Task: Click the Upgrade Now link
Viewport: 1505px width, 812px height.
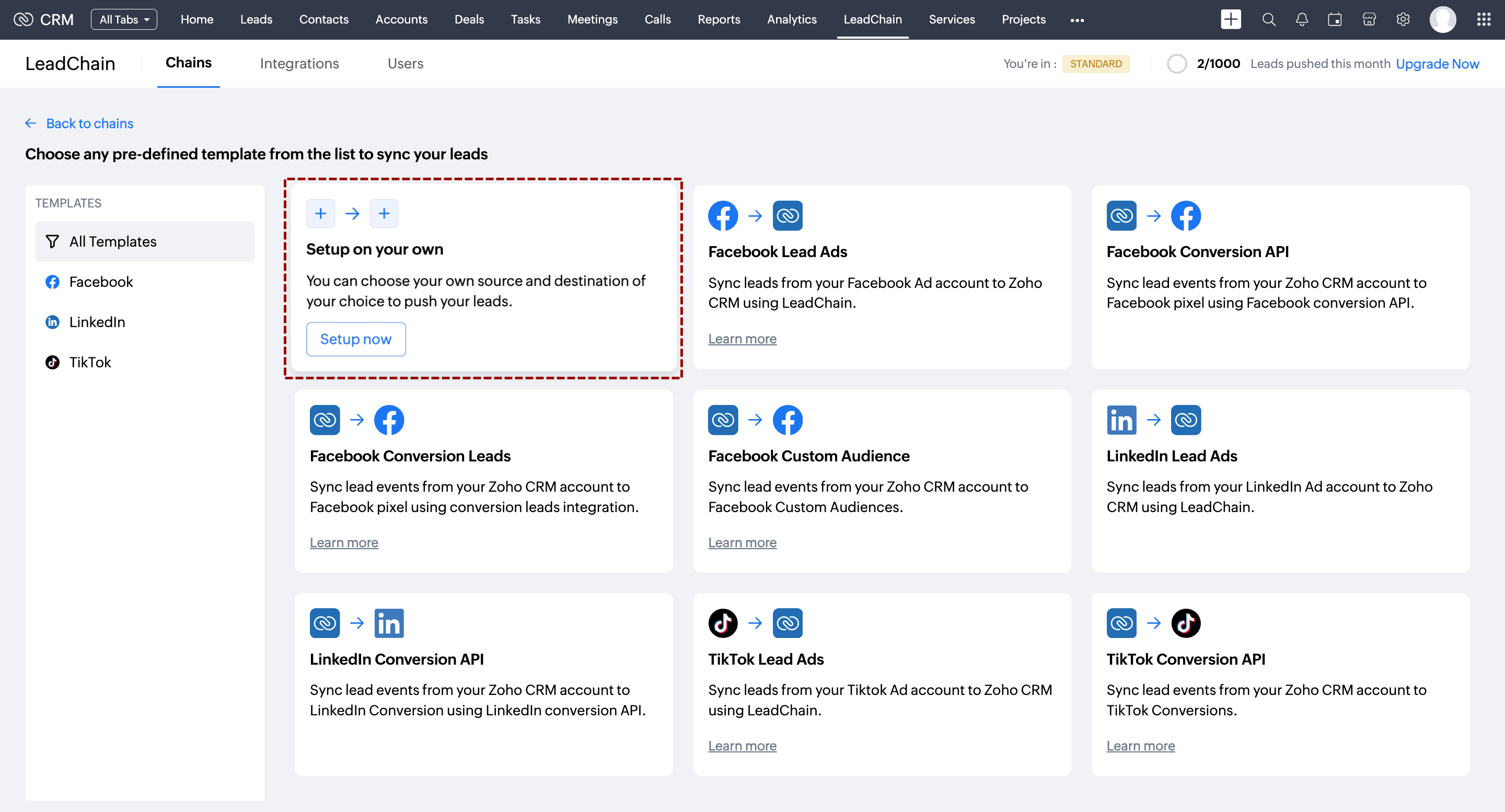Action: [x=1437, y=63]
